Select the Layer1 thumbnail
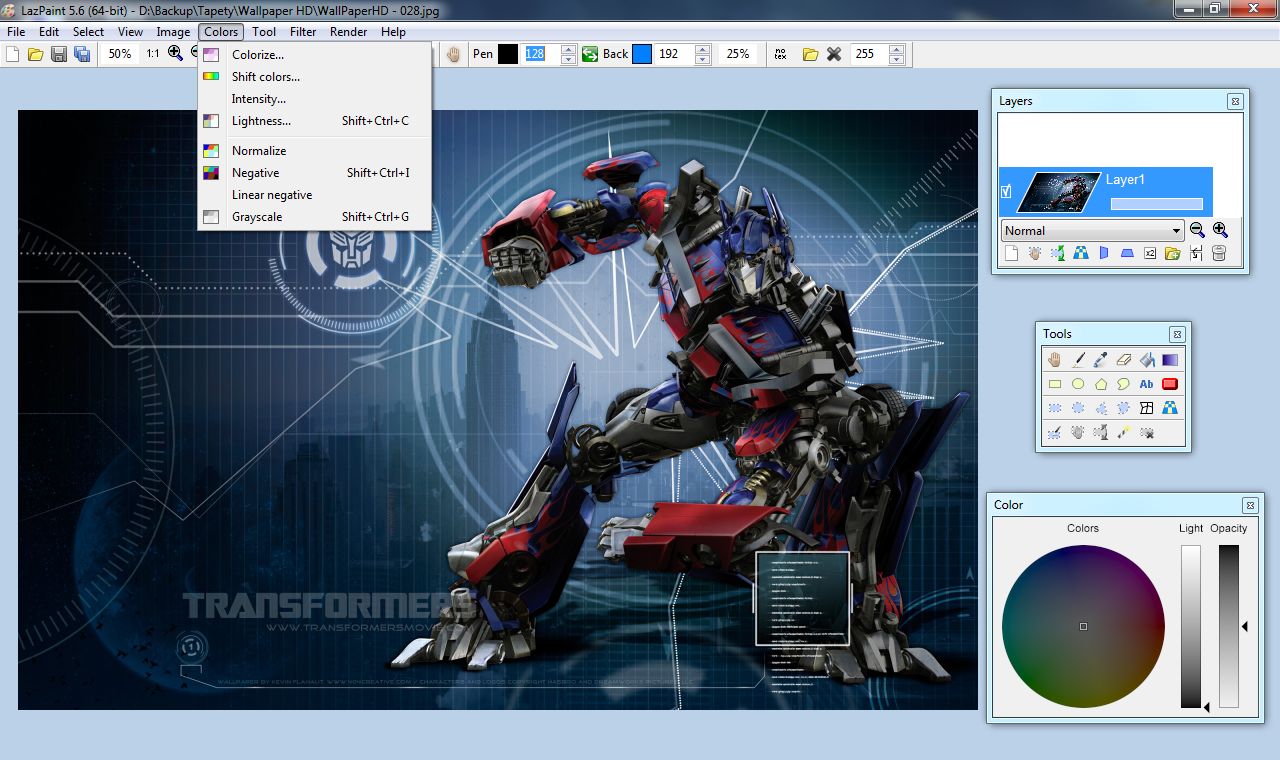 point(1058,191)
